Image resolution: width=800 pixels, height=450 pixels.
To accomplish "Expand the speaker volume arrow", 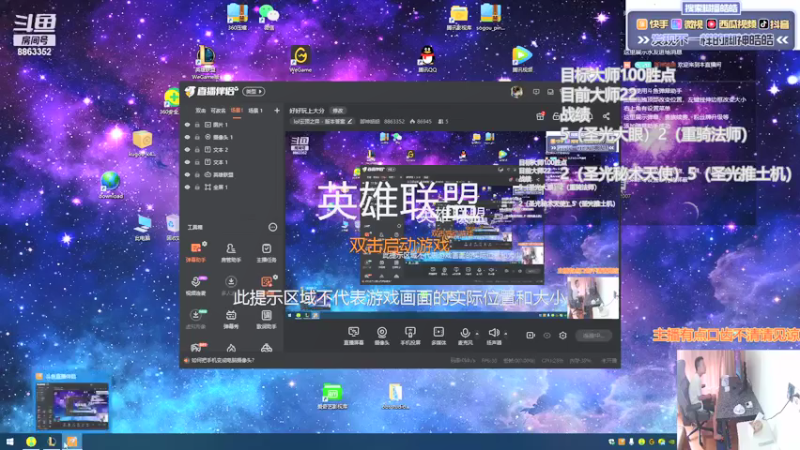I will (x=506, y=334).
